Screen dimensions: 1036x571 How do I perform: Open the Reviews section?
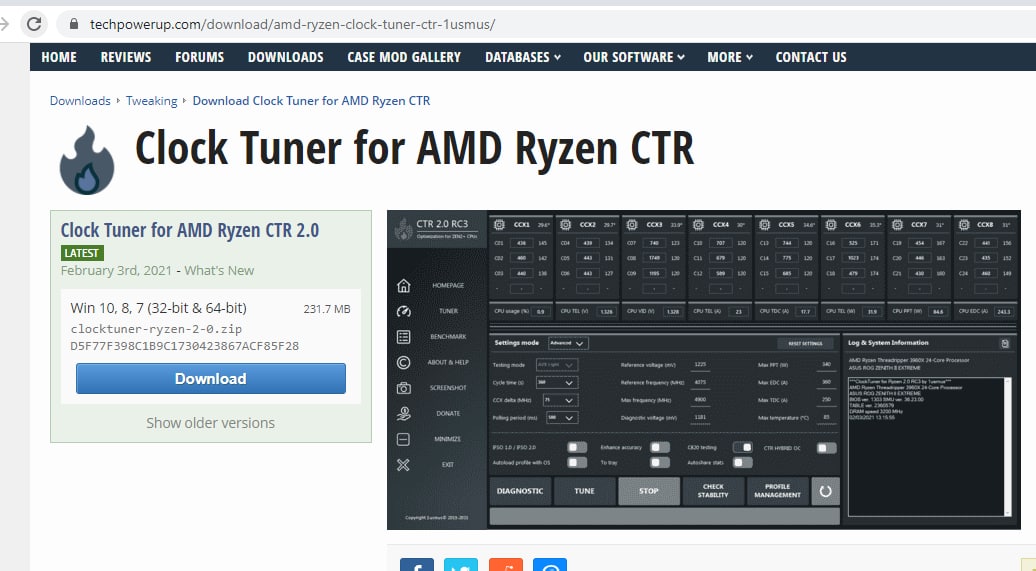[126, 57]
